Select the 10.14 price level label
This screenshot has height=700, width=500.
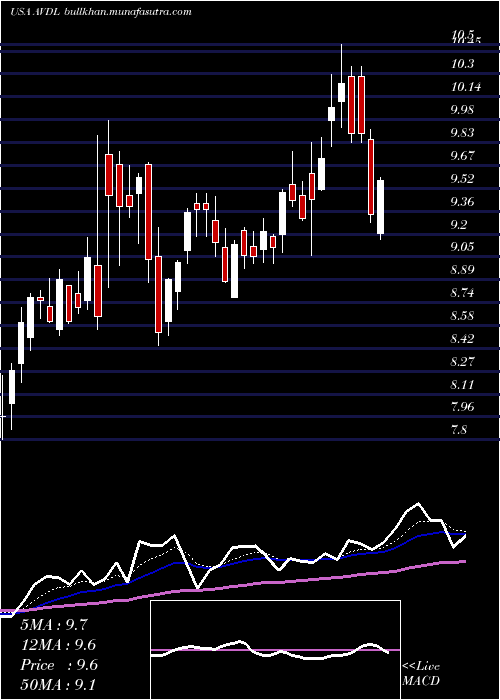466,87
